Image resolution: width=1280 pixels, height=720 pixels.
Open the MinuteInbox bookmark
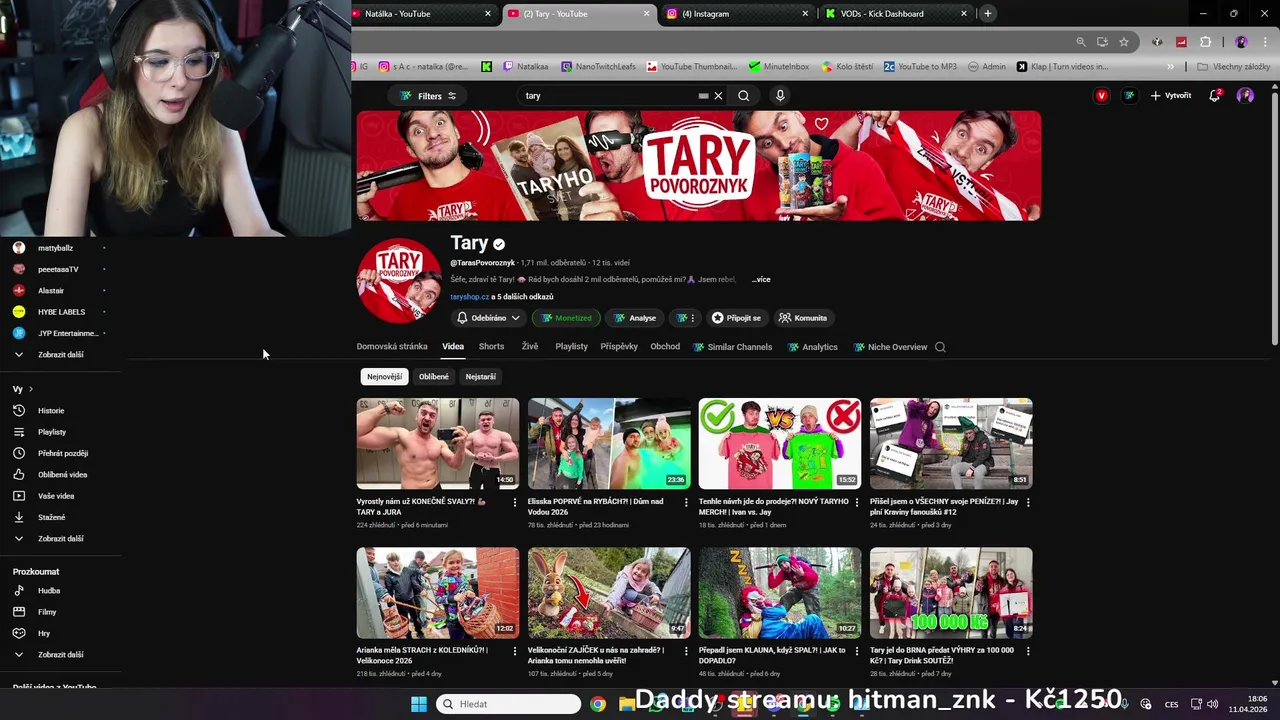[x=778, y=67]
